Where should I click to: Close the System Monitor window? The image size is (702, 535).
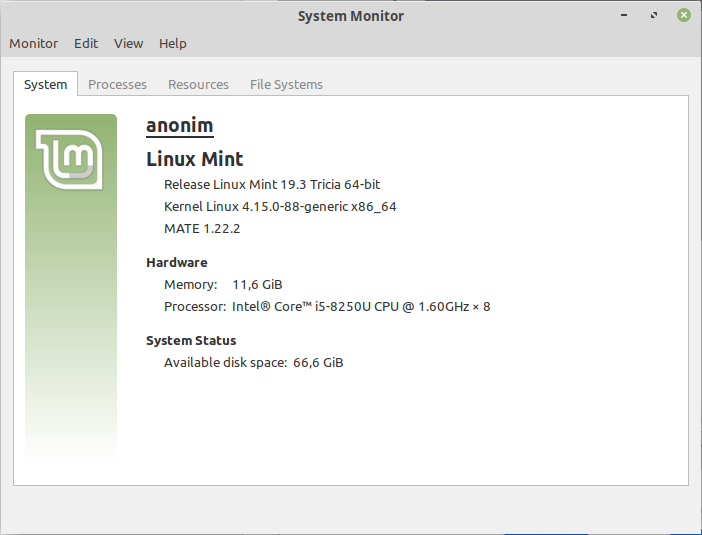(684, 15)
